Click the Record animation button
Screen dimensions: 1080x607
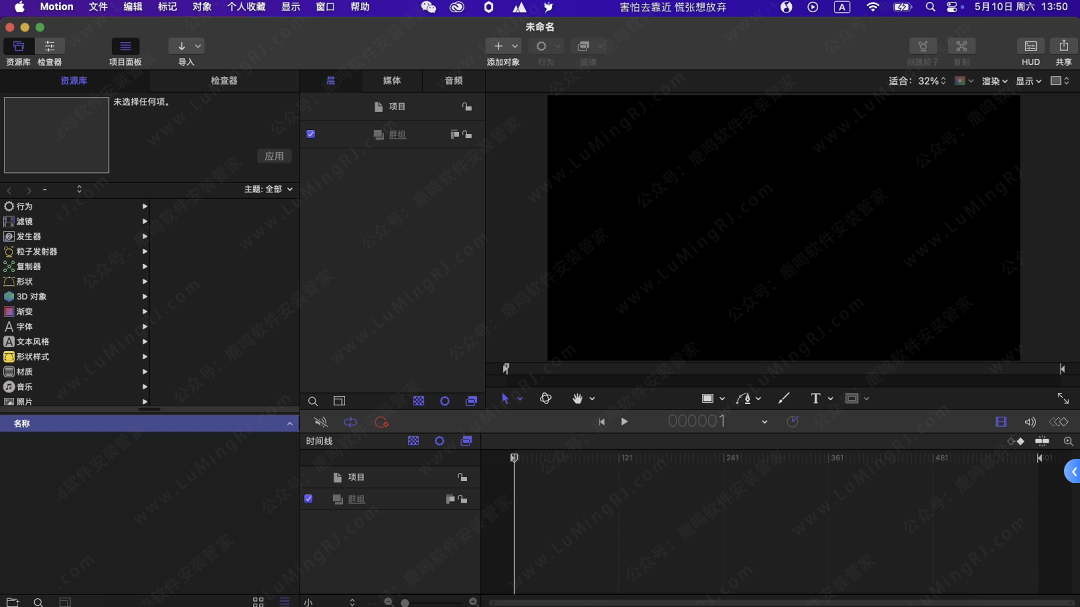[381, 422]
